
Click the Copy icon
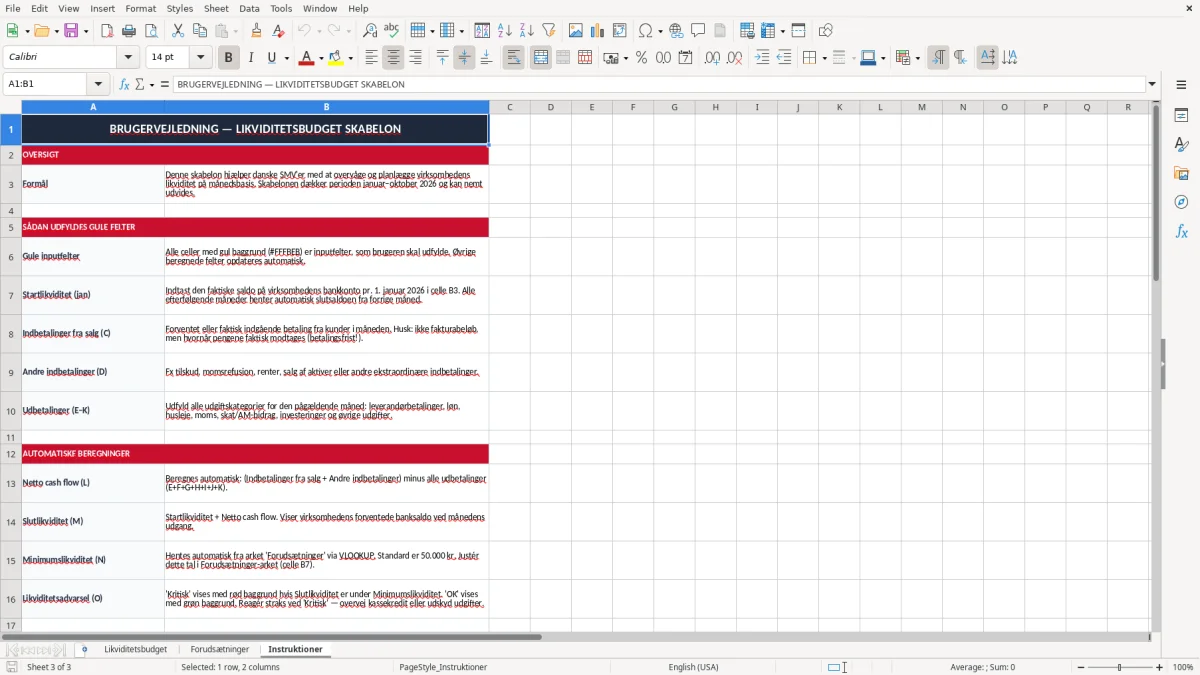200,31
